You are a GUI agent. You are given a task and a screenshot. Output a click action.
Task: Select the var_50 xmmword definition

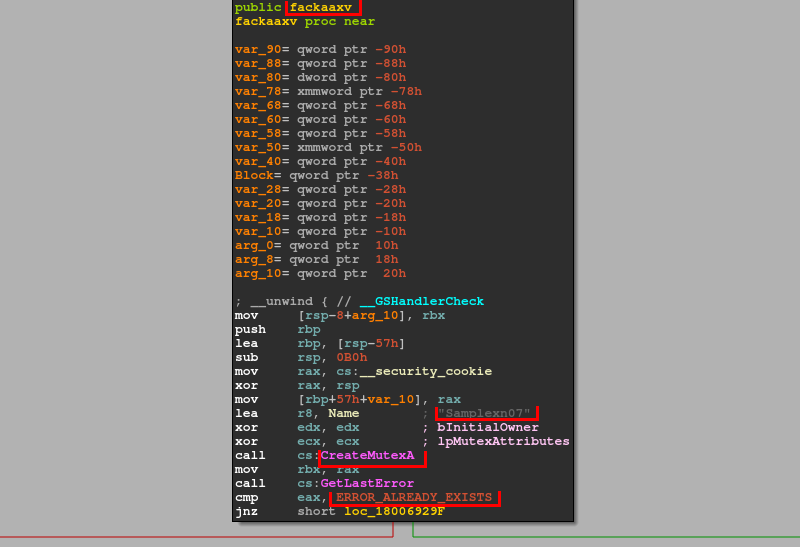(328, 147)
